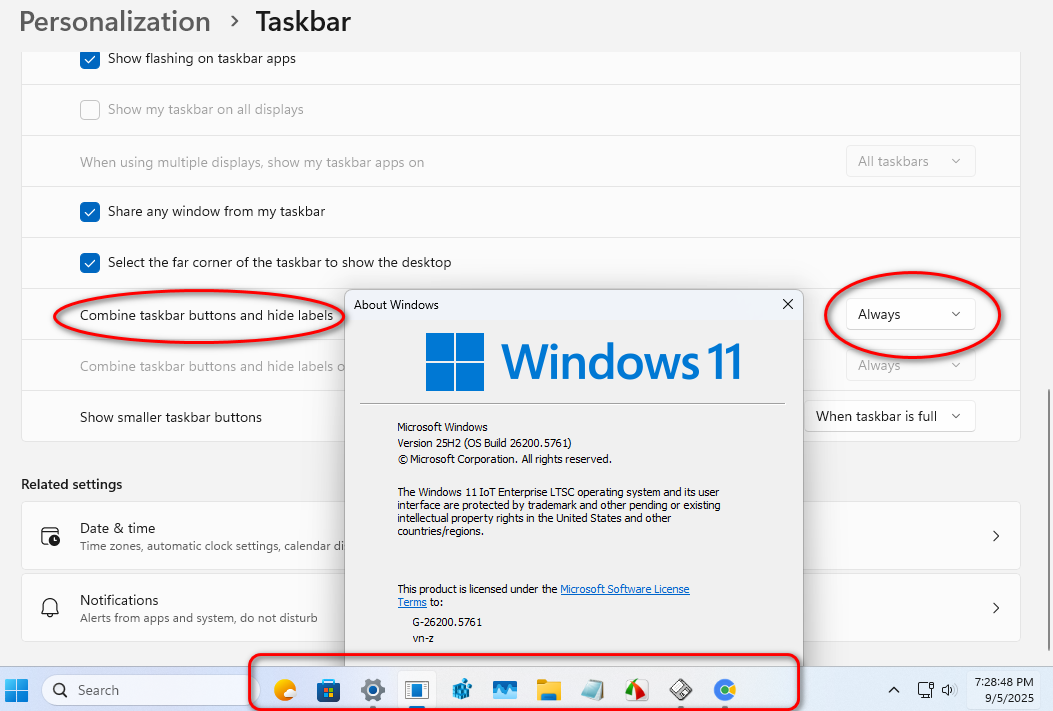Open the network status tray icon
The width and height of the screenshot is (1053, 711).
[x=925, y=690]
